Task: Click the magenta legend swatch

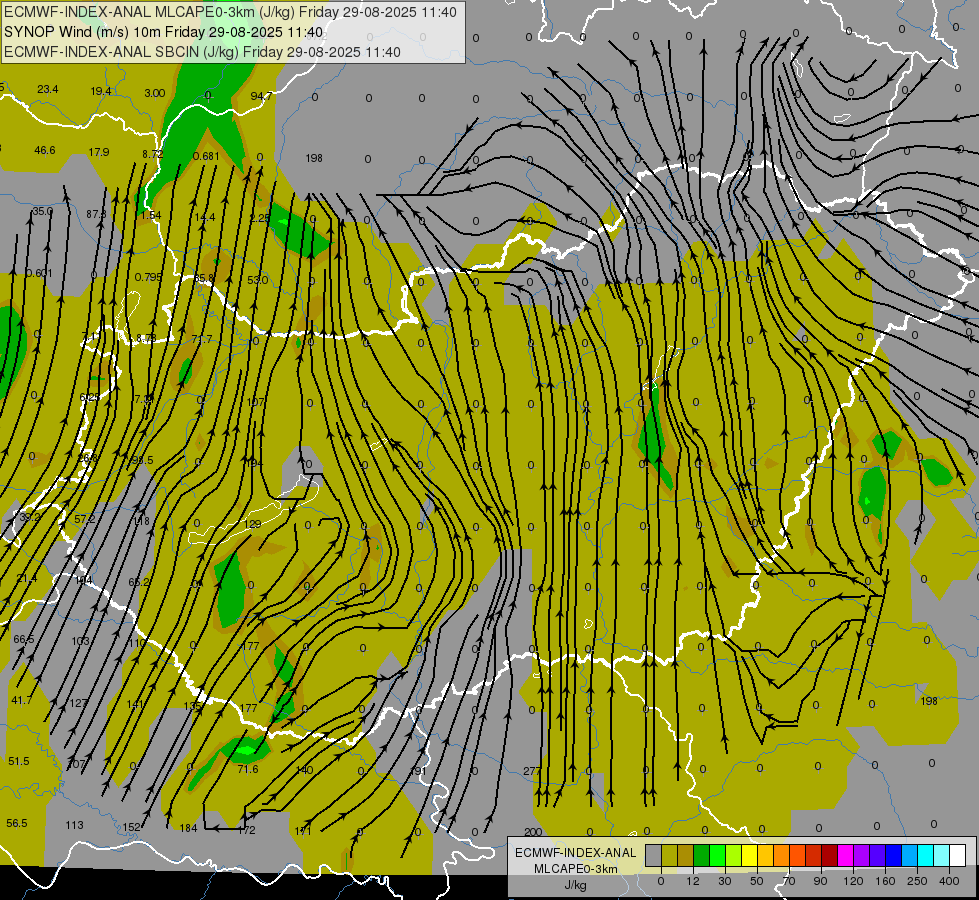Action: (x=845, y=856)
